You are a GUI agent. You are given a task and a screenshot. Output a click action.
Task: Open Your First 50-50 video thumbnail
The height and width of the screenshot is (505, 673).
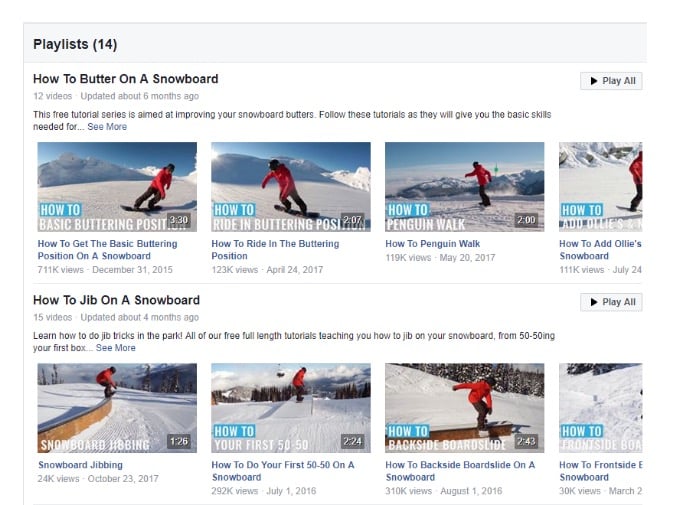(x=291, y=407)
